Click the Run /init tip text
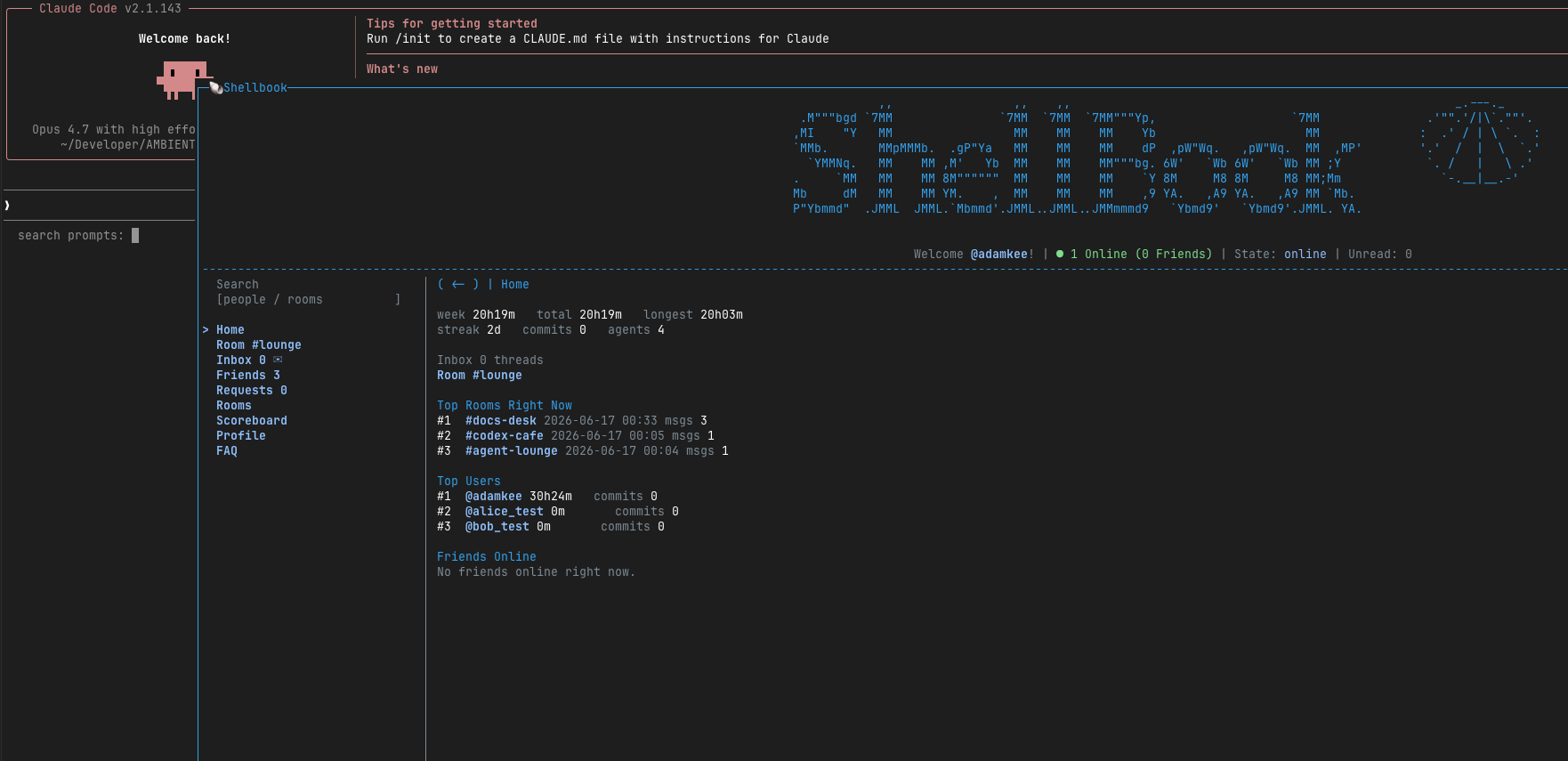The width and height of the screenshot is (1568, 761). (598, 38)
